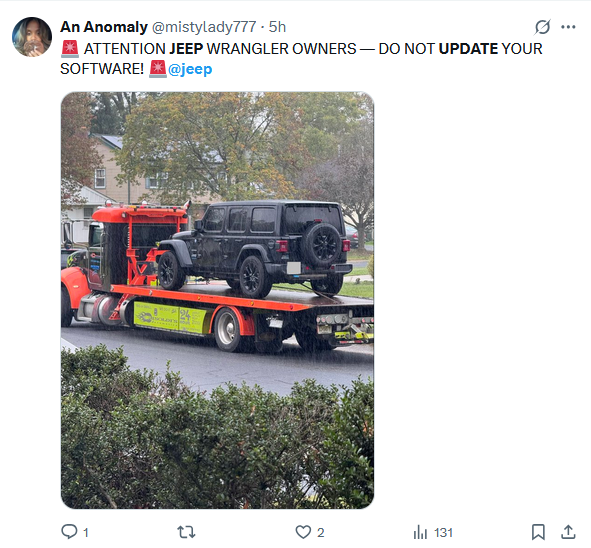Click the 131 views counter

(443, 533)
